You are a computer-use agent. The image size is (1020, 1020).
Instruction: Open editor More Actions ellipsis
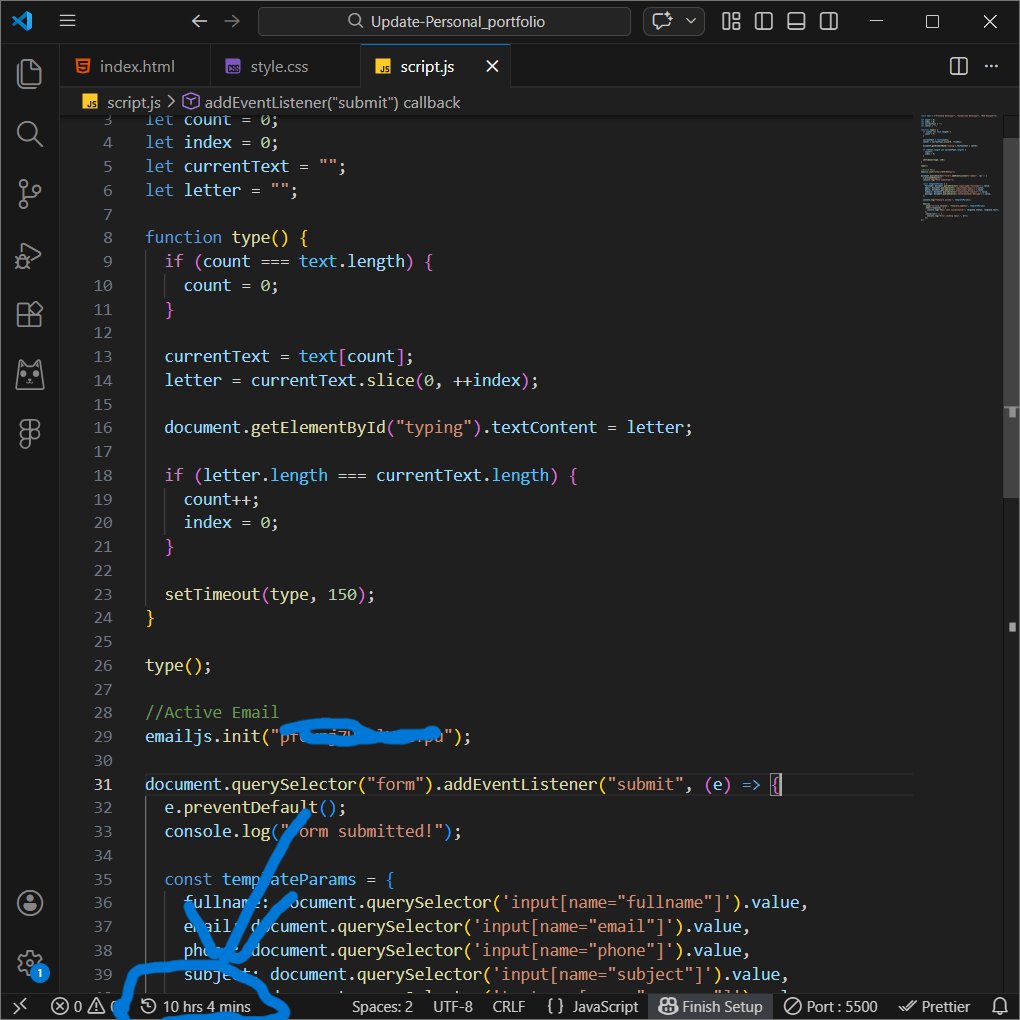991,66
